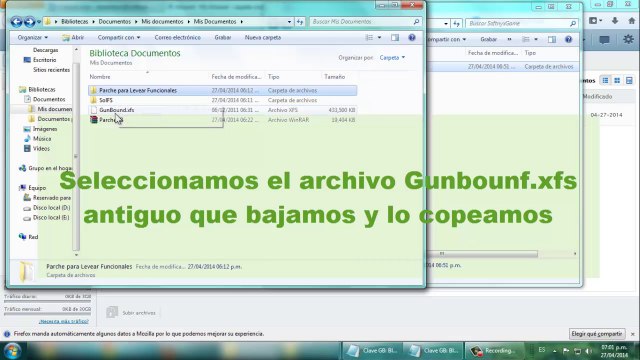Open Firefox downloads arrow icon
Image resolution: width=640 pixels, height=360 pixels.
(615, 20)
